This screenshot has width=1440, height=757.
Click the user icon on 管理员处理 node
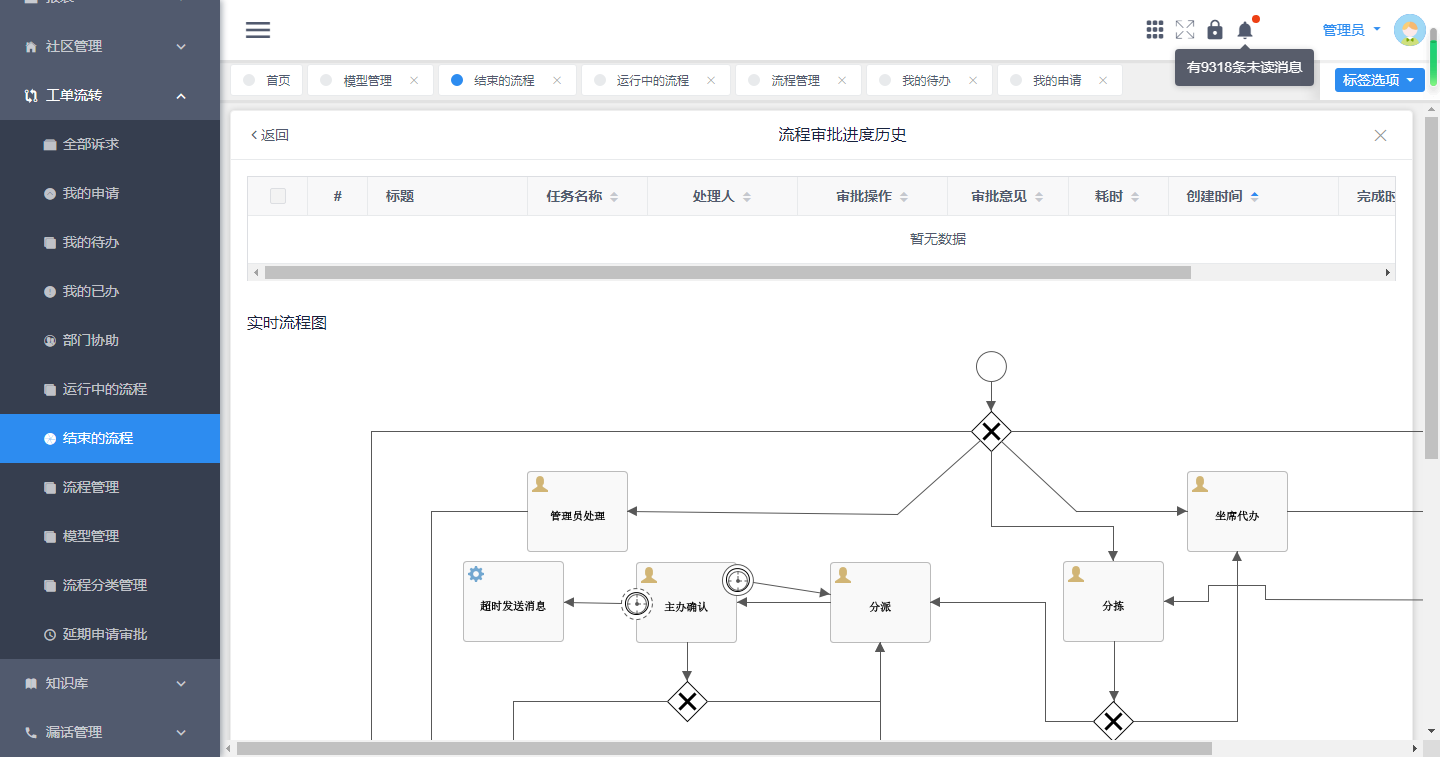tap(540, 484)
